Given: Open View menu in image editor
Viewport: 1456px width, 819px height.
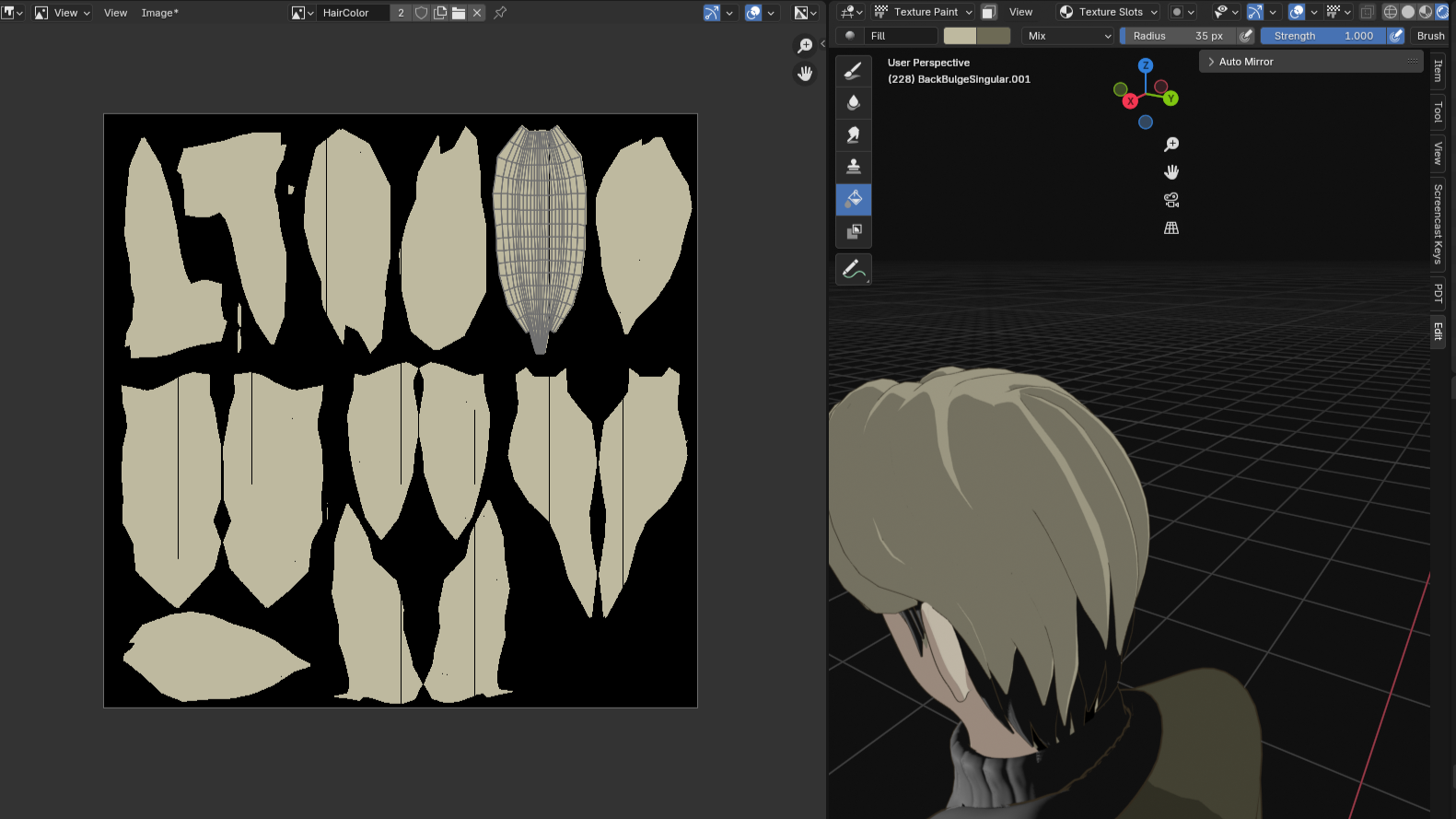Looking at the screenshot, I should tap(115, 13).
